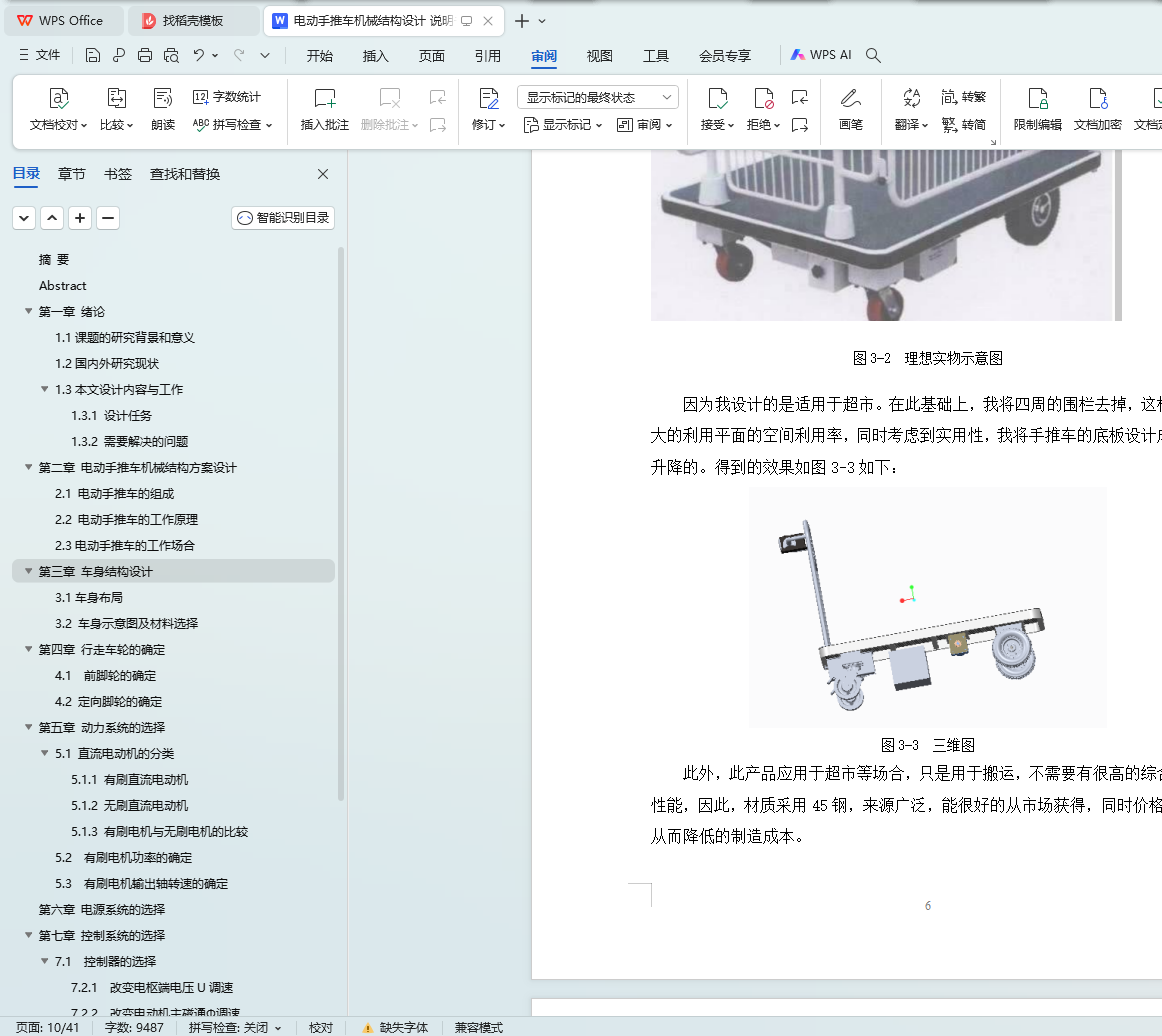This screenshot has width=1162, height=1036.
Task: Click 智能识别目录 button
Action: 283,218
